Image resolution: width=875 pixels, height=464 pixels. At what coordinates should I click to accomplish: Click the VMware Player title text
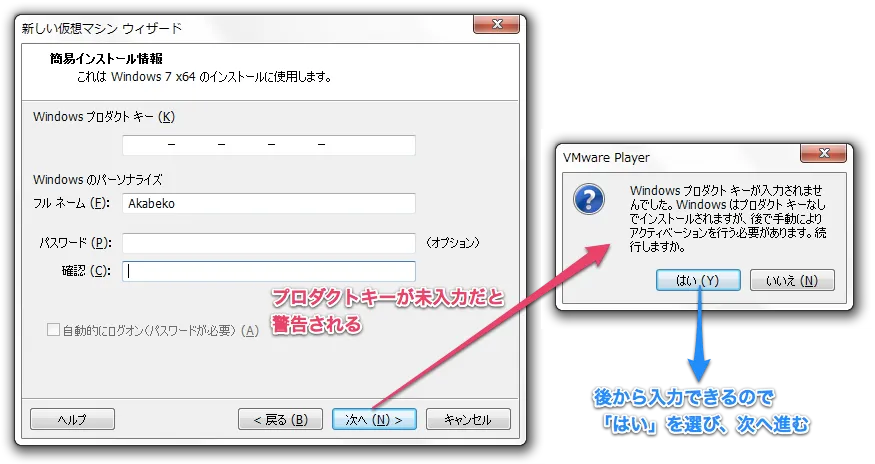point(607,157)
